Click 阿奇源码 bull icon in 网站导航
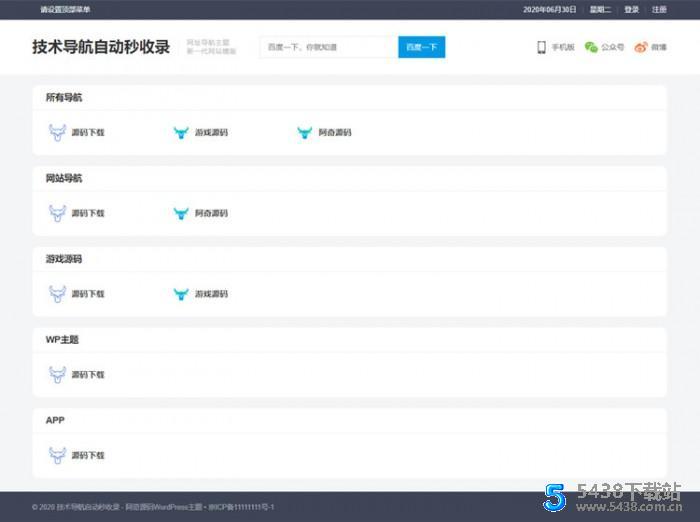 pos(181,213)
